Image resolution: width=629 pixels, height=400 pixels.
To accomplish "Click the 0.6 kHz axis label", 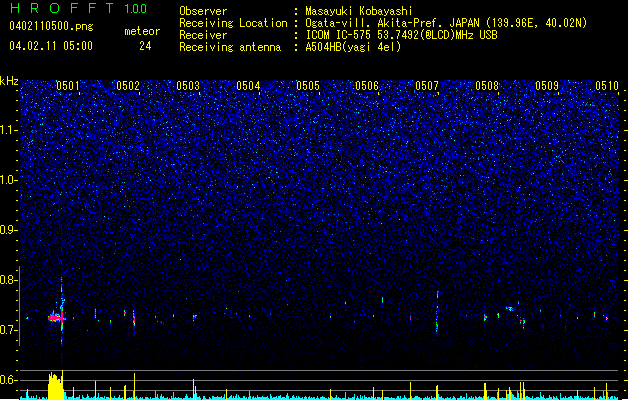I will tap(9, 380).
